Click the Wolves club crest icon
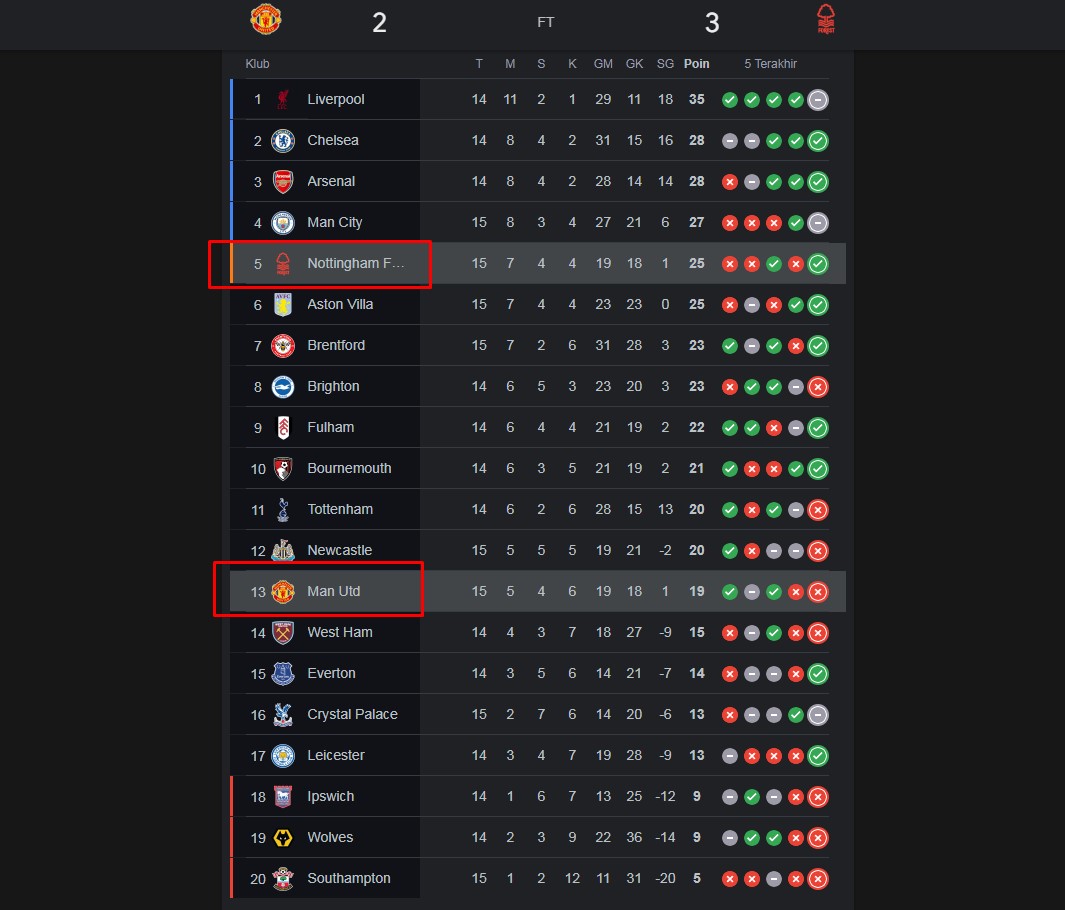The image size is (1065, 910). click(x=283, y=837)
